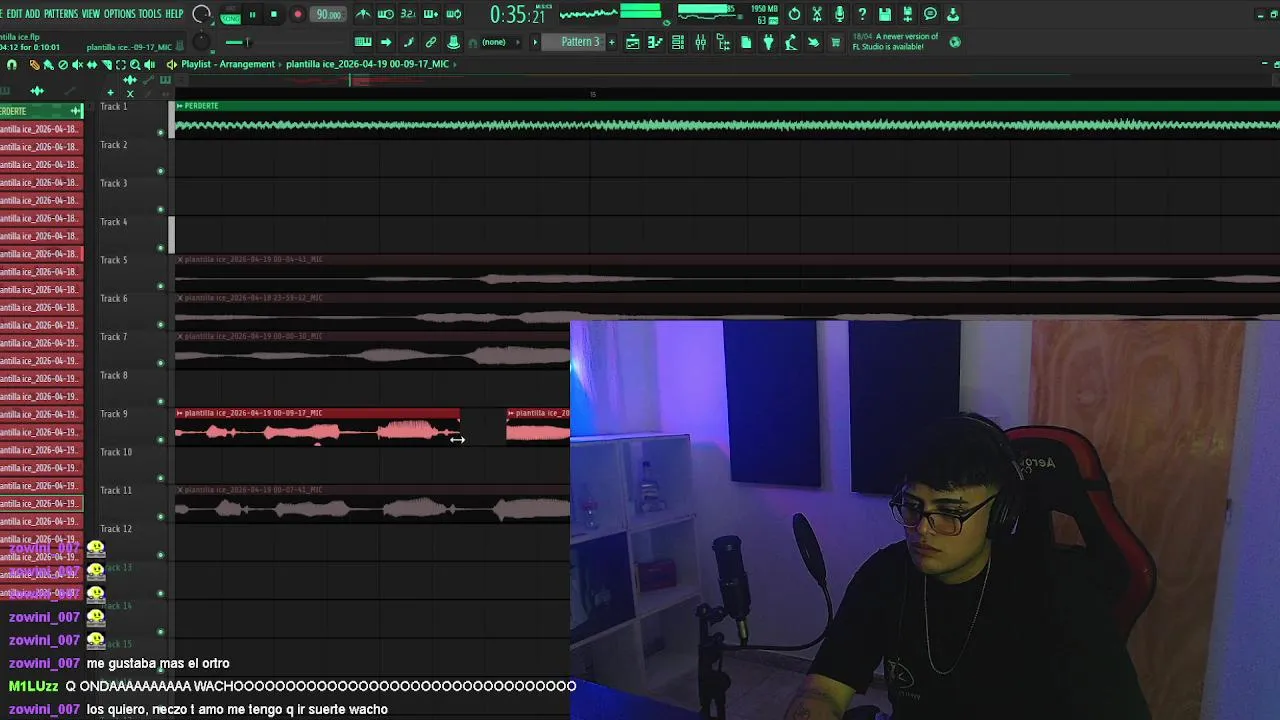Click the tempo field showing 90.000
Screen dimensions: 1280x720
[328, 14]
